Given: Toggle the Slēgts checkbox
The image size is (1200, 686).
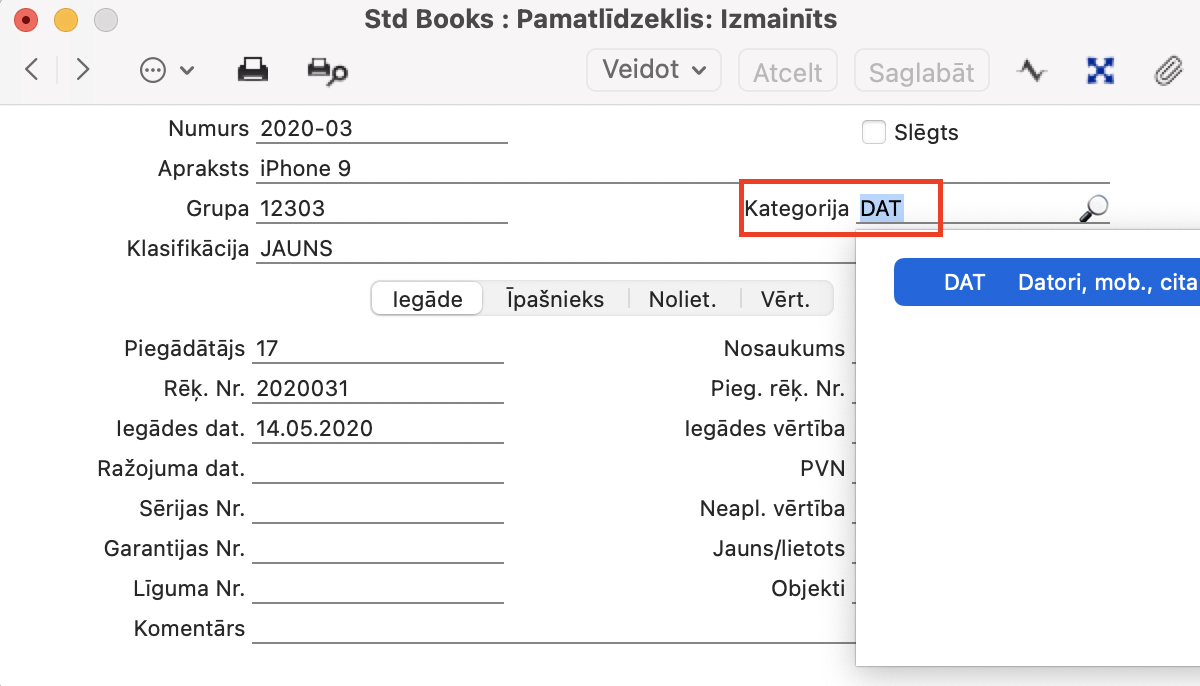Looking at the screenshot, I should coord(874,132).
